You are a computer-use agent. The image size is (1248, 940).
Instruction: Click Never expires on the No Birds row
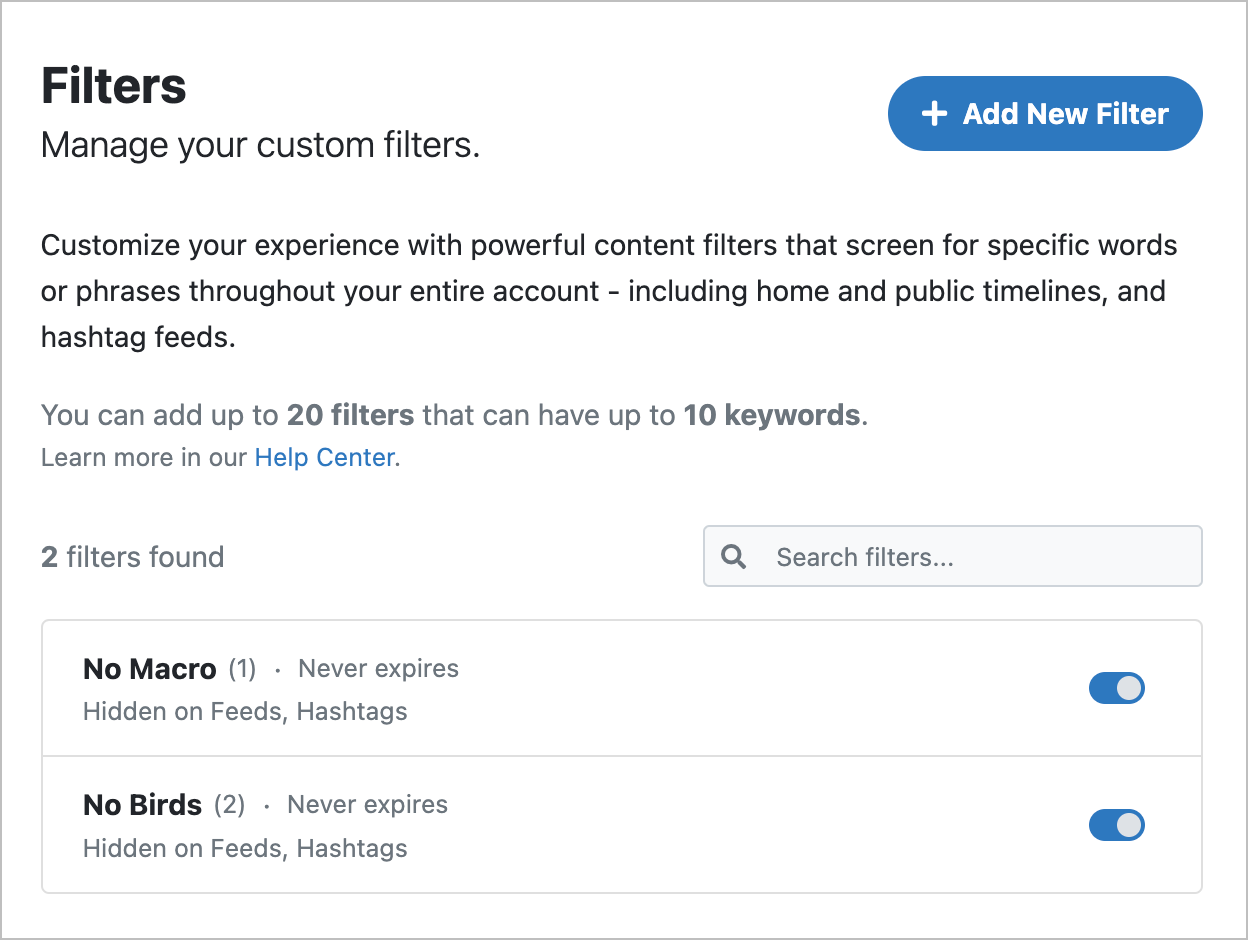pos(367,804)
